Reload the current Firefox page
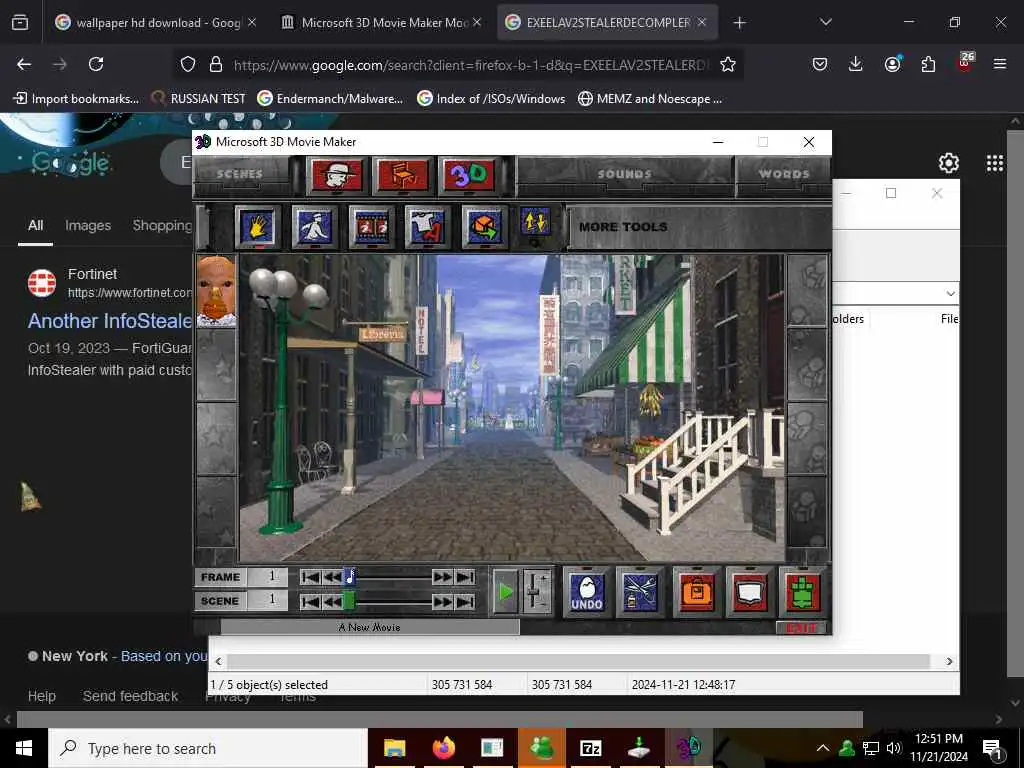The width and height of the screenshot is (1024, 768). click(x=96, y=64)
